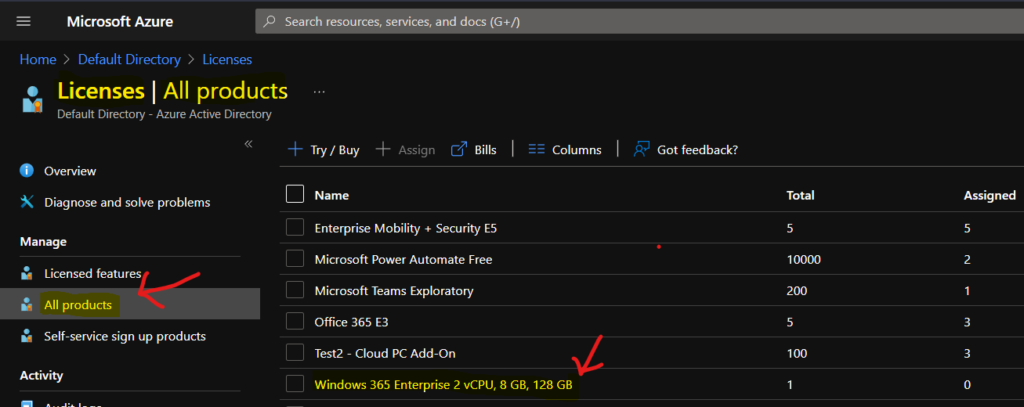The image size is (1024, 407).
Task: Open the Columns chooser
Action: (565, 150)
